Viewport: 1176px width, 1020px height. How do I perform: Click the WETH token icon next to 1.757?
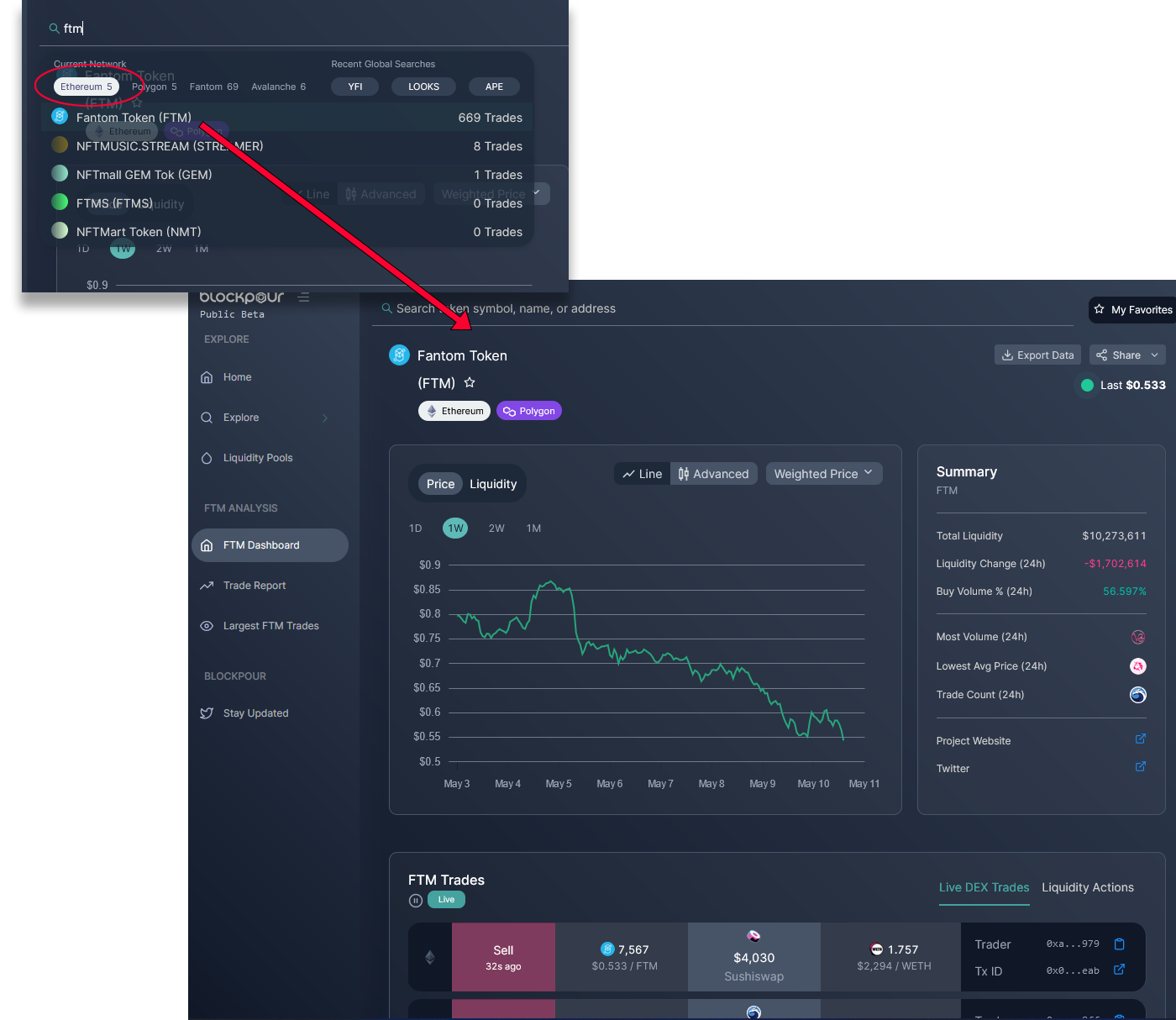[877, 949]
